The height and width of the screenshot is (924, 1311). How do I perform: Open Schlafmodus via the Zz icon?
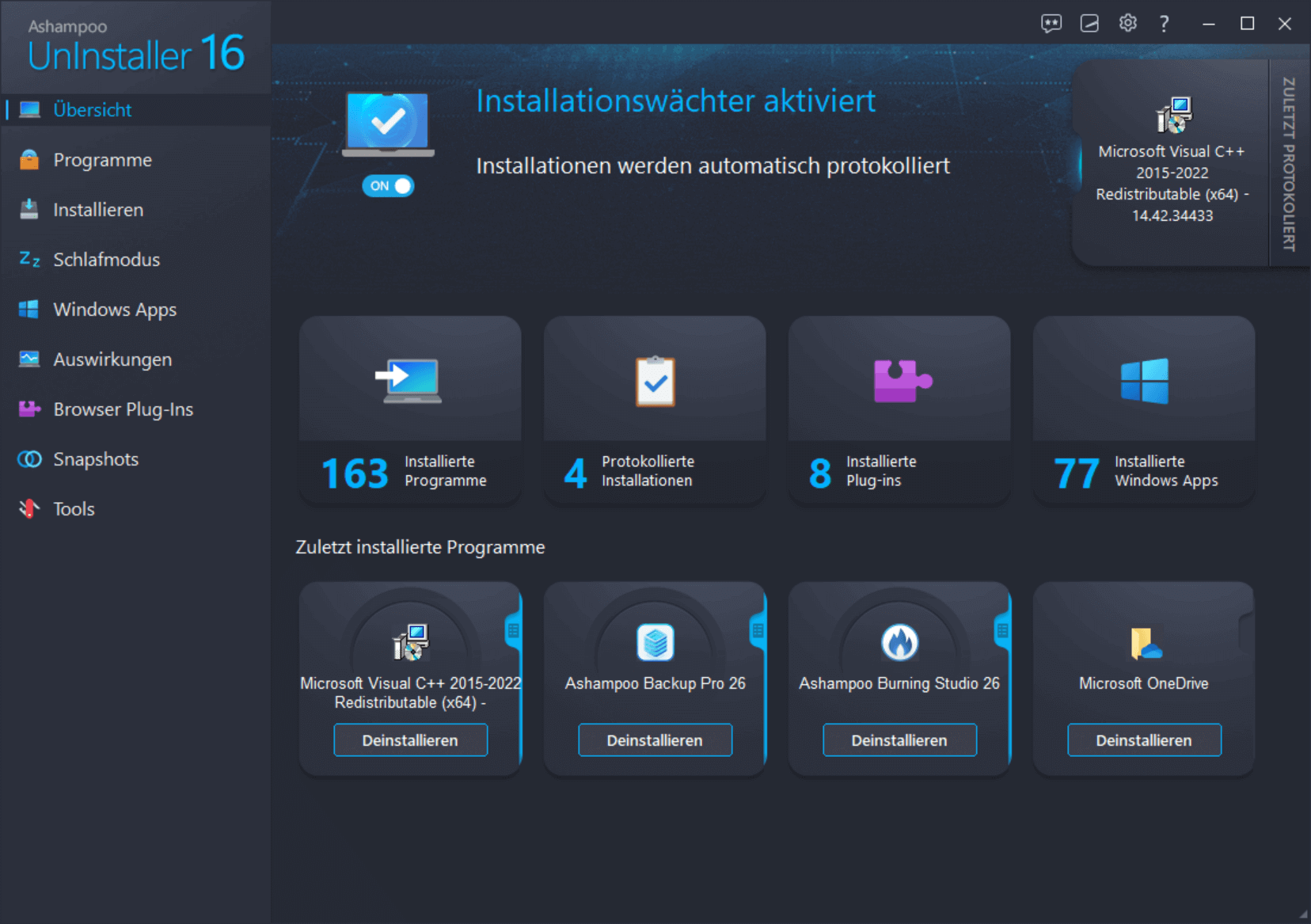(28, 259)
